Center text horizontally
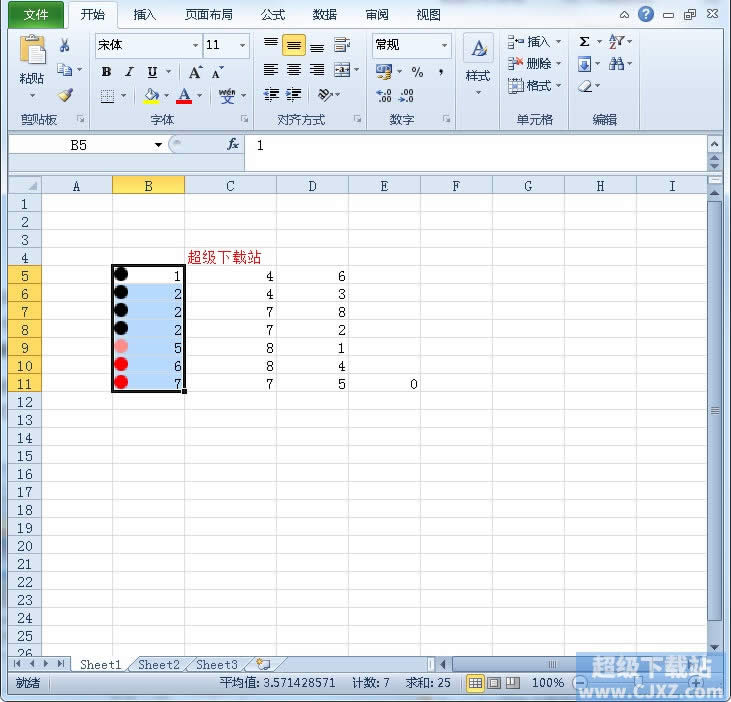 click(x=294, y=70)
